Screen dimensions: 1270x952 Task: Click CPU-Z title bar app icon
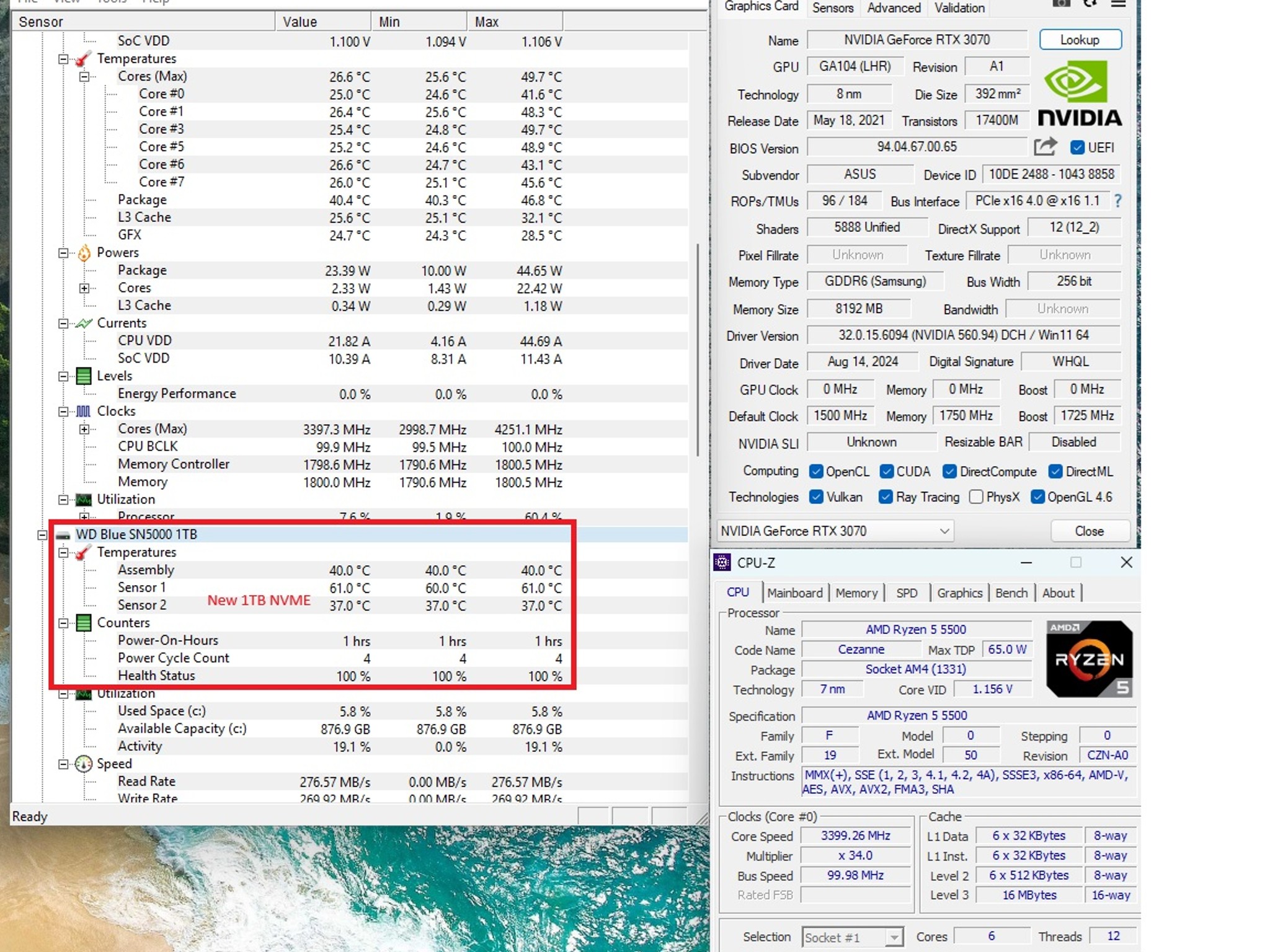(722, 562)
